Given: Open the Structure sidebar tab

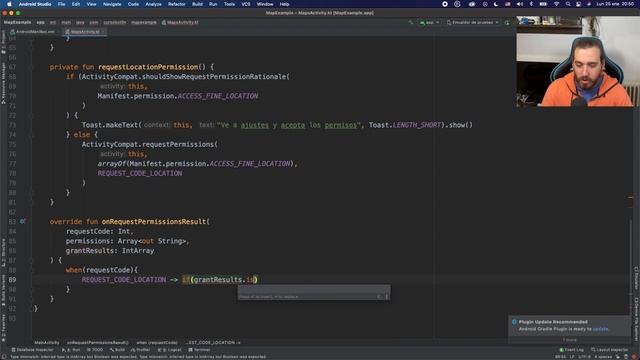Looking at the screenshot, I should [3, 253].
